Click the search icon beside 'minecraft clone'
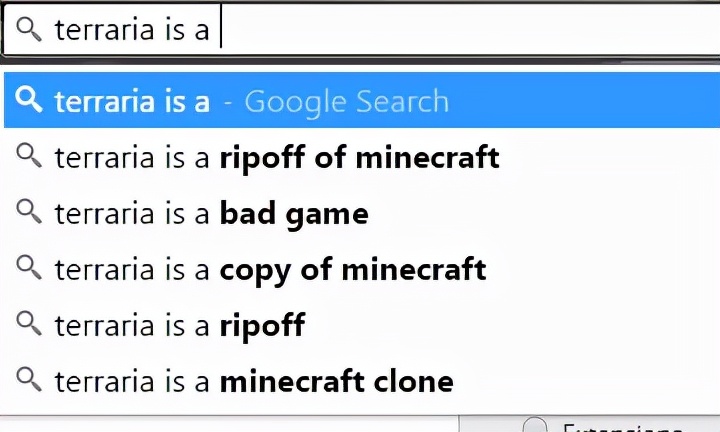The height and width of the screenshot is (432, 720). click(29, 380)
